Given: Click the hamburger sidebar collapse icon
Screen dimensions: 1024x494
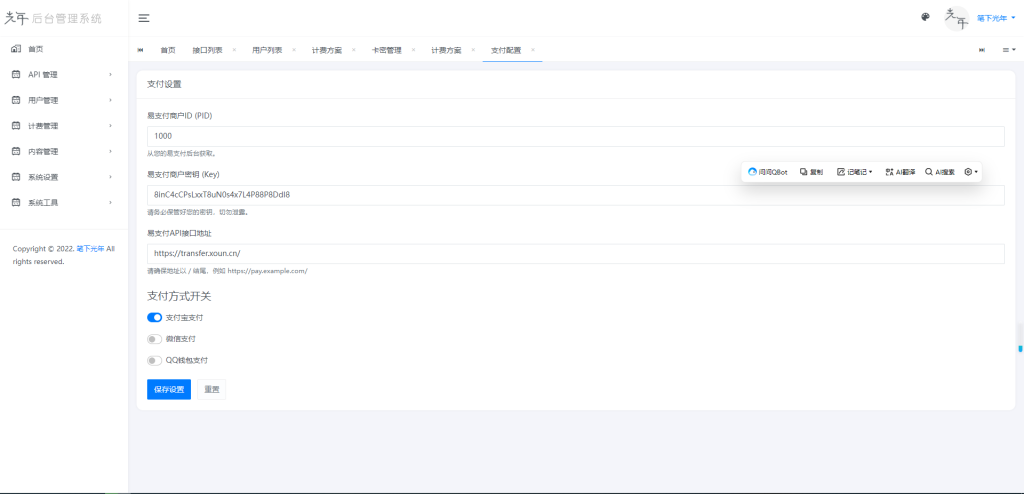Looking at the screenshot, I should pos(144,18).
